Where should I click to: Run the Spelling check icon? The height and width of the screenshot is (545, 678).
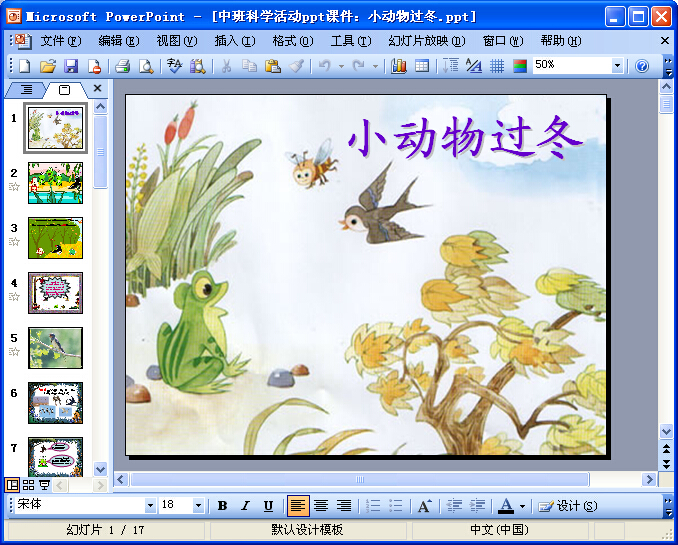[175, 66]
